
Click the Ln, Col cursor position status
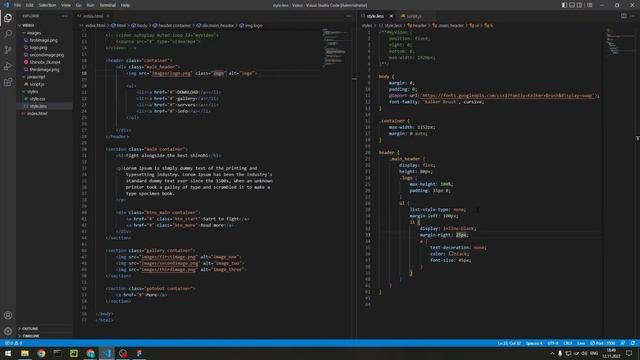[x=509, y=343]
